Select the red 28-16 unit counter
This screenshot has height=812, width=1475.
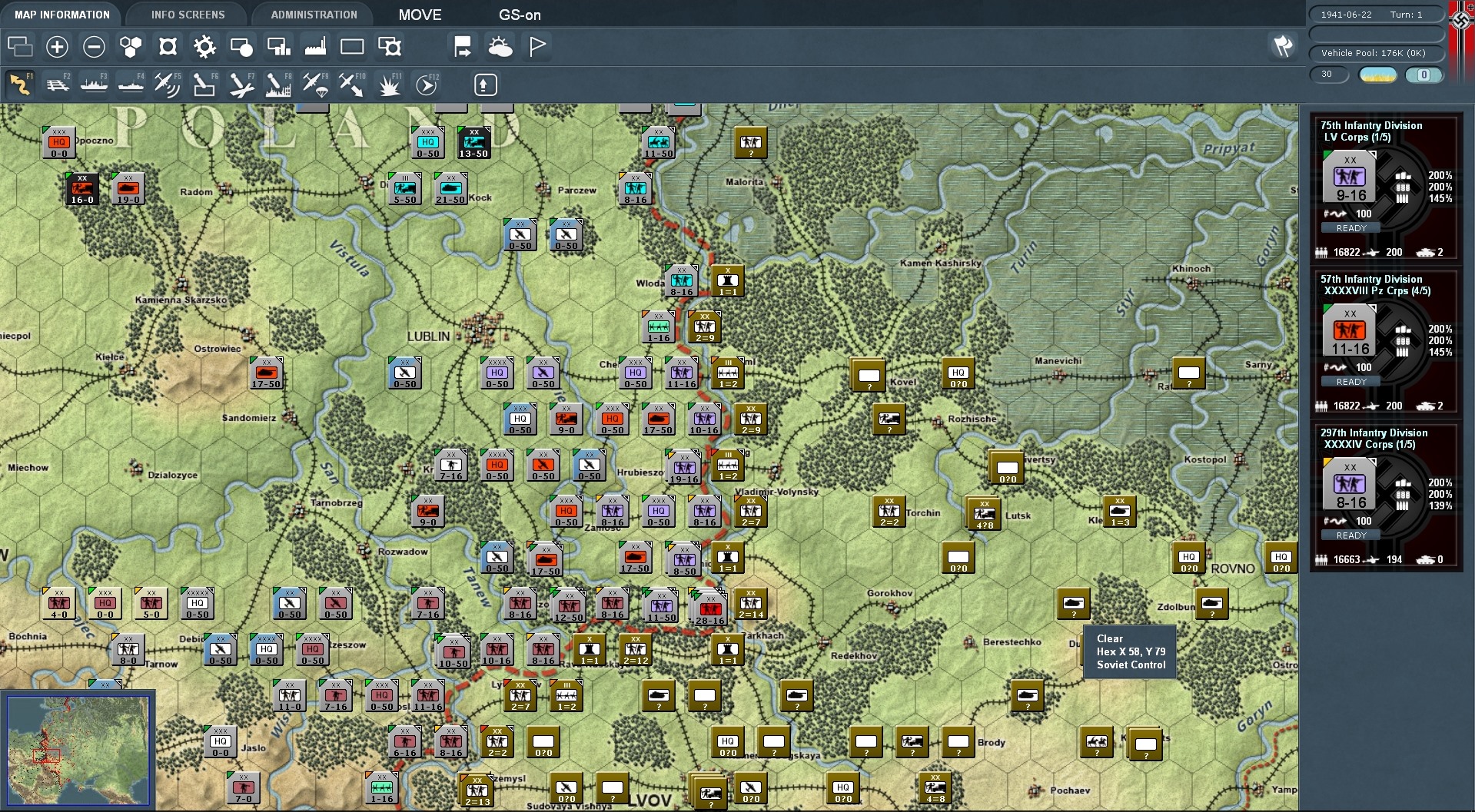709,609
